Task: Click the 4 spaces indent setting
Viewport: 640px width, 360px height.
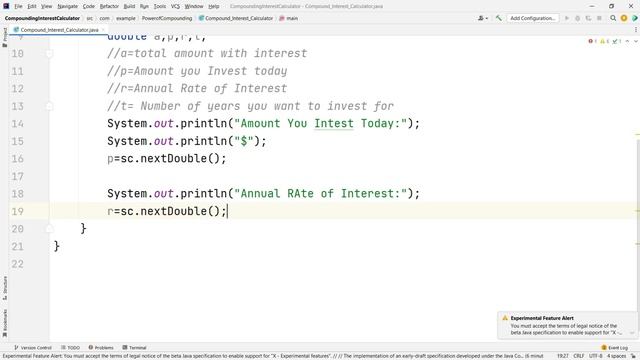Action: (x=616, y=356)
